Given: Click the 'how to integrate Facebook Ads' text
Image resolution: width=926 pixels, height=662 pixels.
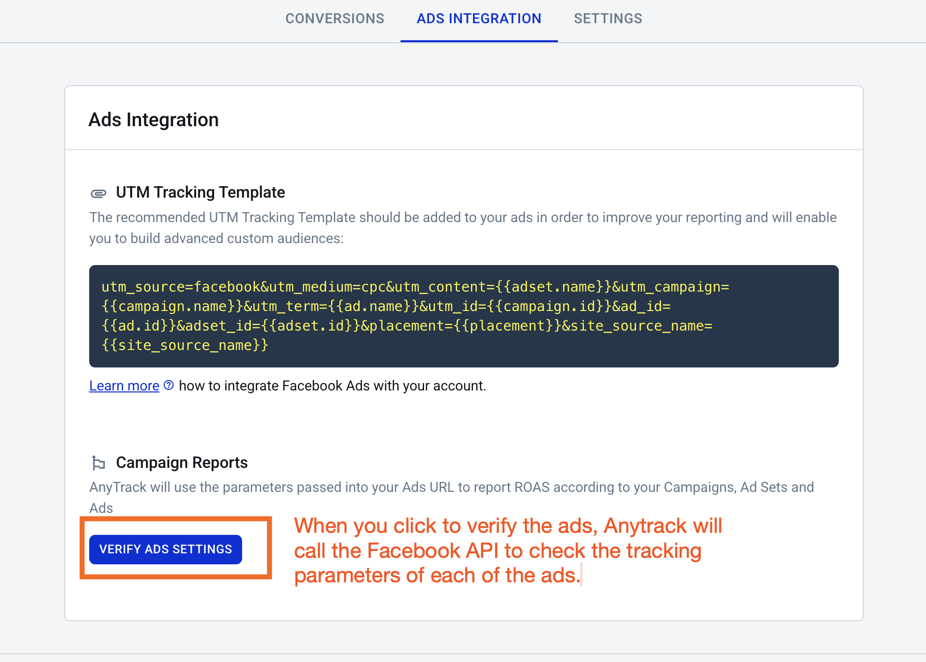Looking at the screenshot, I should click(332, 386).
